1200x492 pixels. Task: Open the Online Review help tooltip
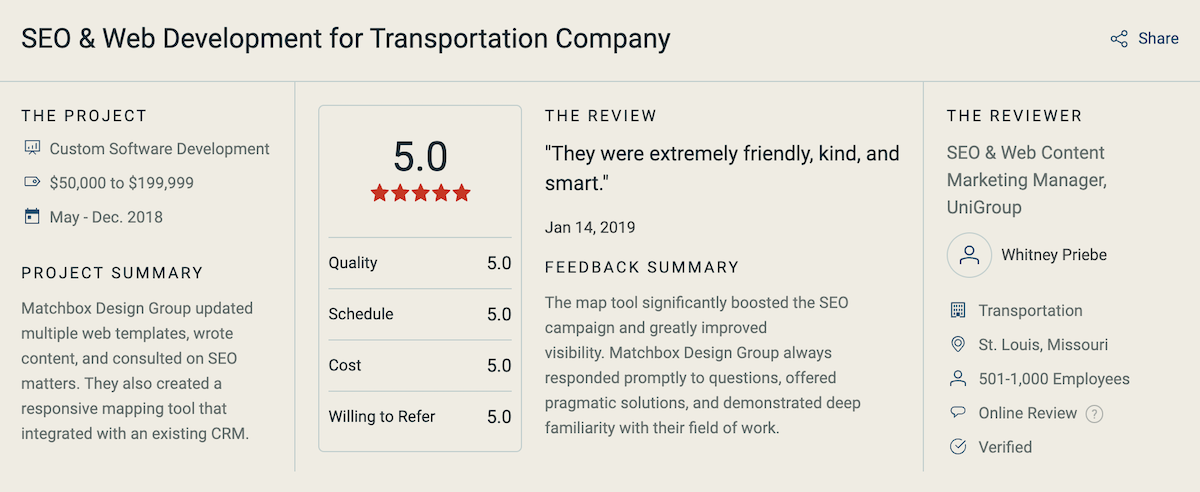[1094, 413]
